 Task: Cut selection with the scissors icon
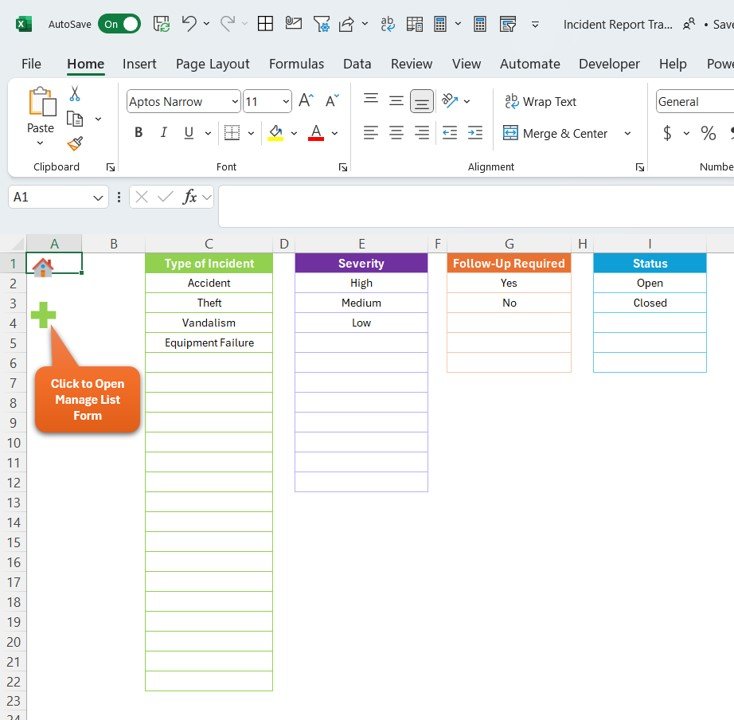coord(75,94)
